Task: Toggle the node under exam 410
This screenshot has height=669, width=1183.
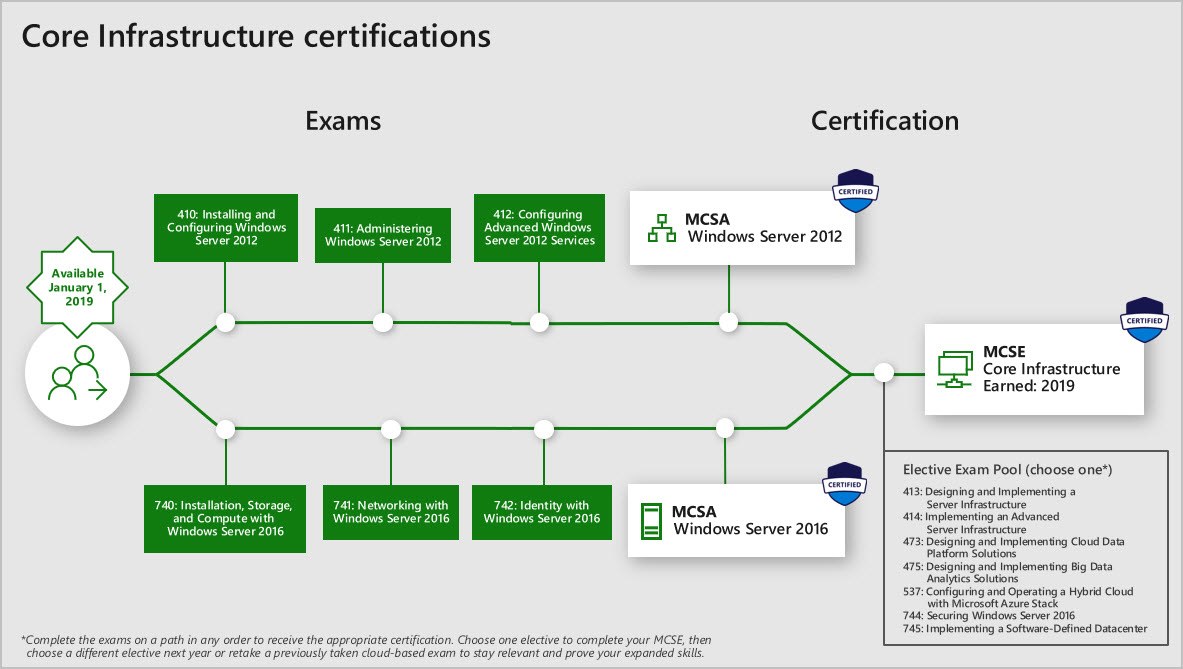Action: pos(225,322)
